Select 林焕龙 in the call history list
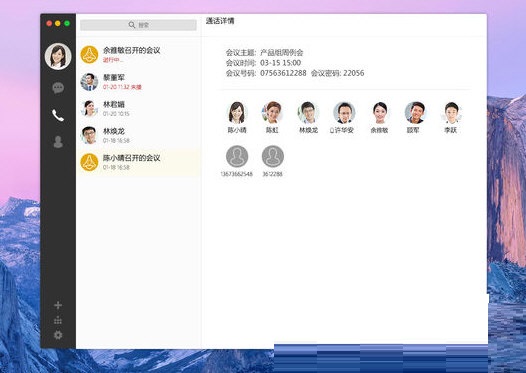Image resolution: width=526 pixels, height=373 pixels. click(x=138, y=135)
